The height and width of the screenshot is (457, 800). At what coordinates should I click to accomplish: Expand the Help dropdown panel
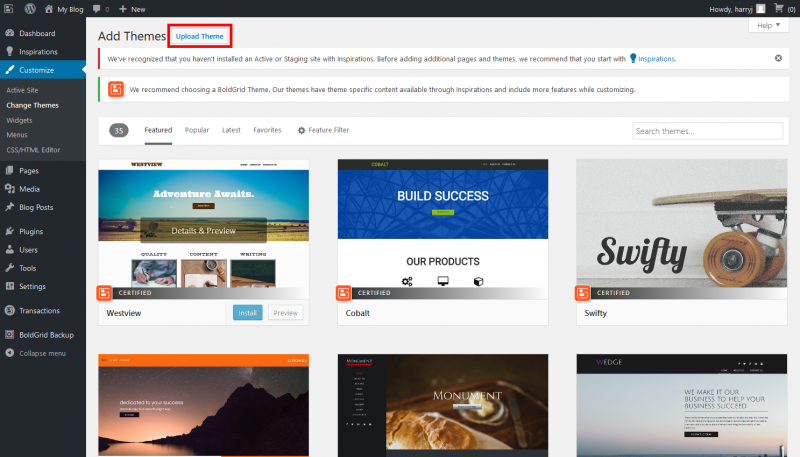pos(768,25)
